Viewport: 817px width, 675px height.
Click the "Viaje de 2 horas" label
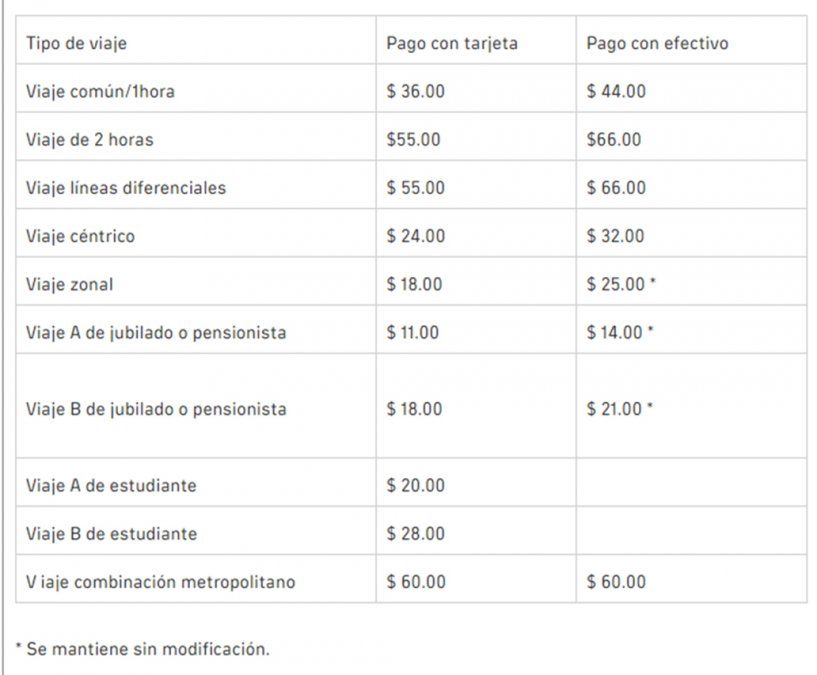coord(90,140)
